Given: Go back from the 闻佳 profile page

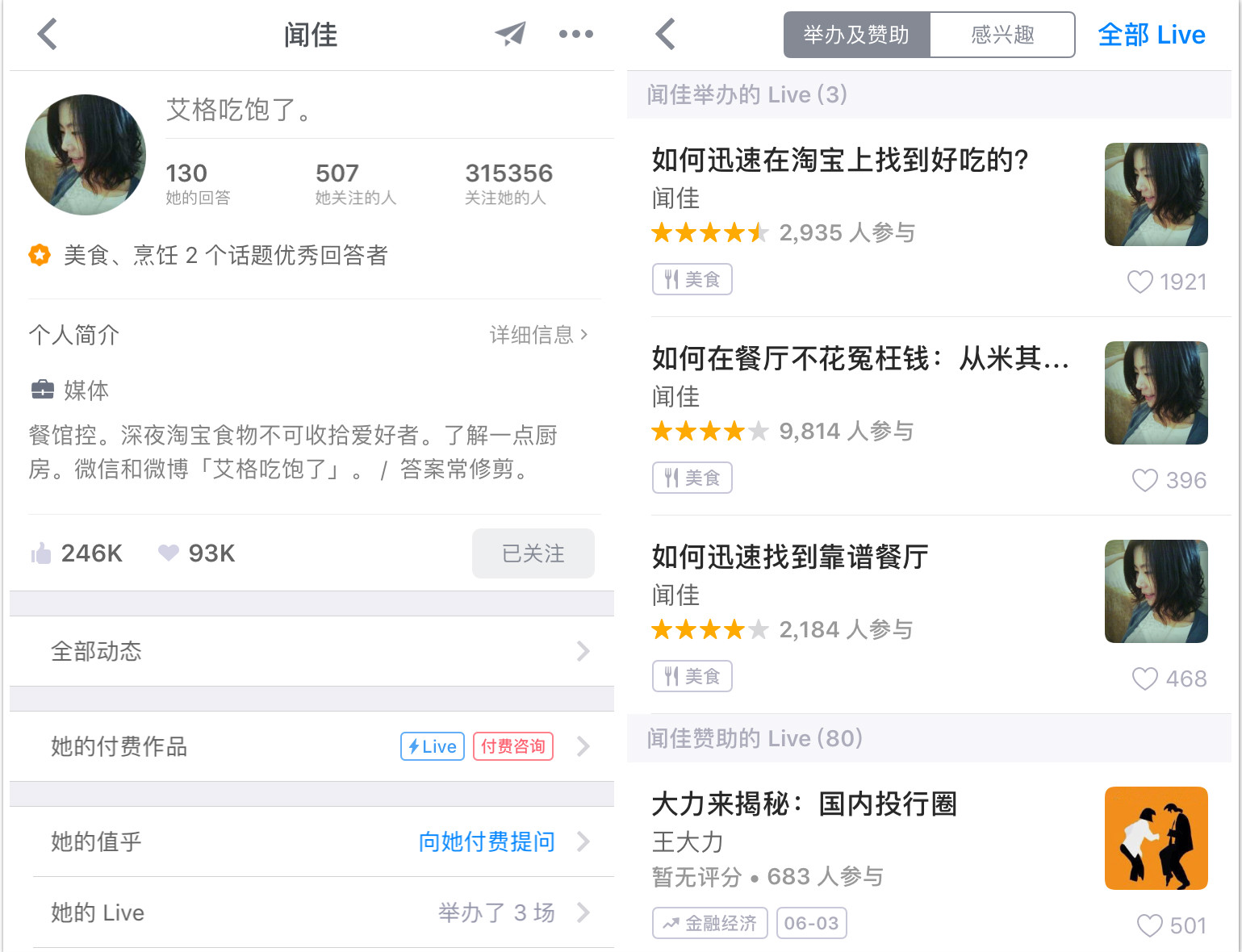Looking at the screenshot, I should [x=48, y=34].
